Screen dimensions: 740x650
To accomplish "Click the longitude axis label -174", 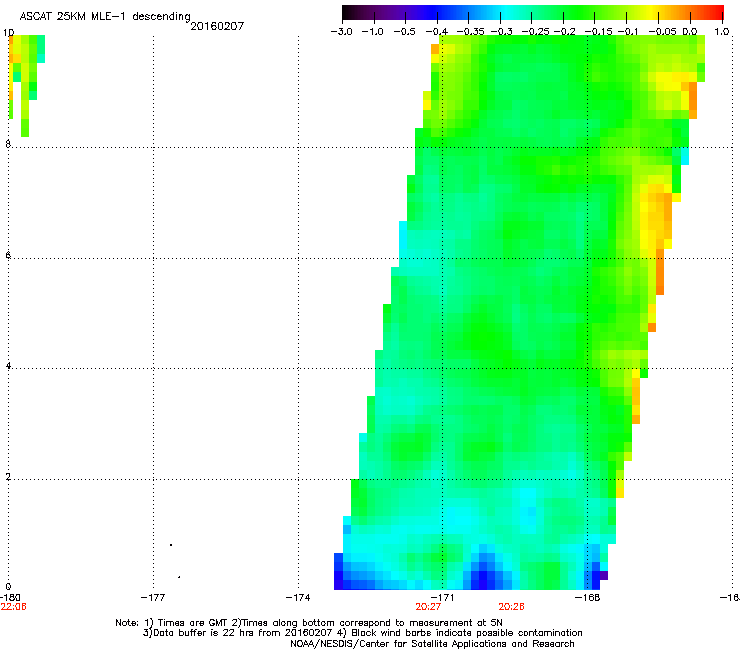I will click(298, 598).
